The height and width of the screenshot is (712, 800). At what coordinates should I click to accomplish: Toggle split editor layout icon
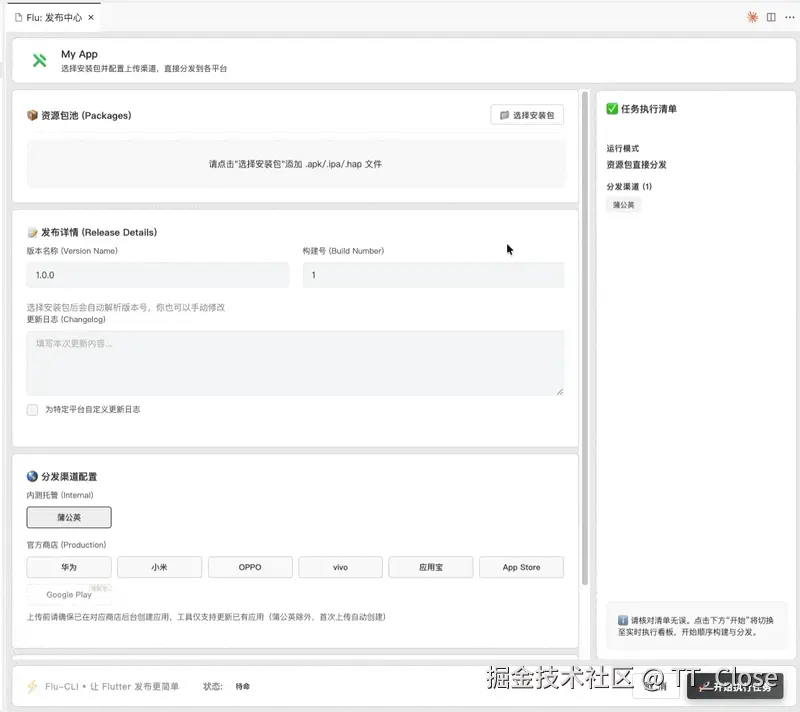(x=771, y=17)
